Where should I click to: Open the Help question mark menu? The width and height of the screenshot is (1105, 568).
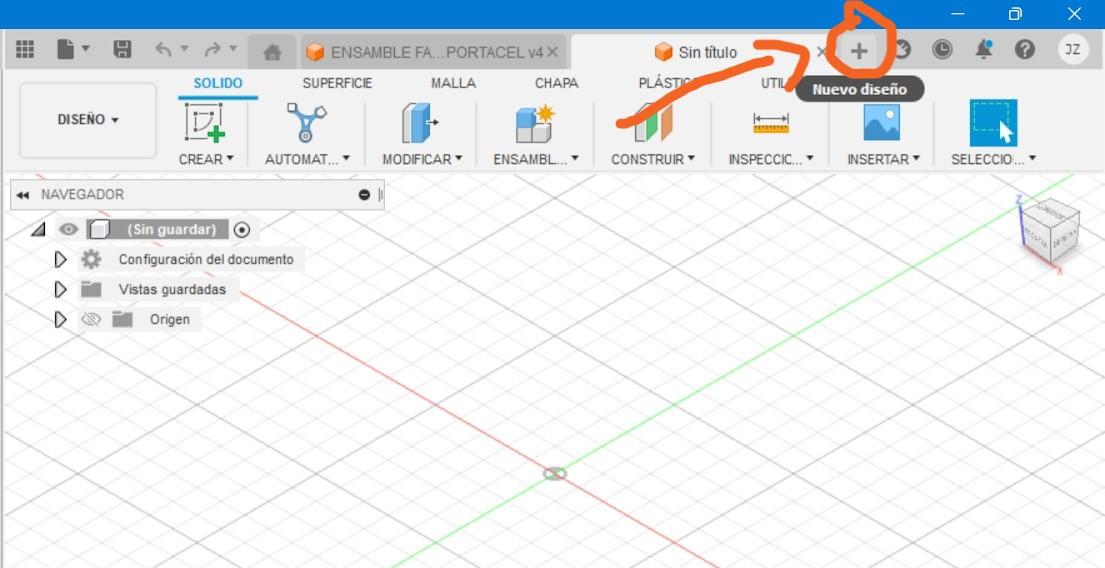pos(1025,49)
